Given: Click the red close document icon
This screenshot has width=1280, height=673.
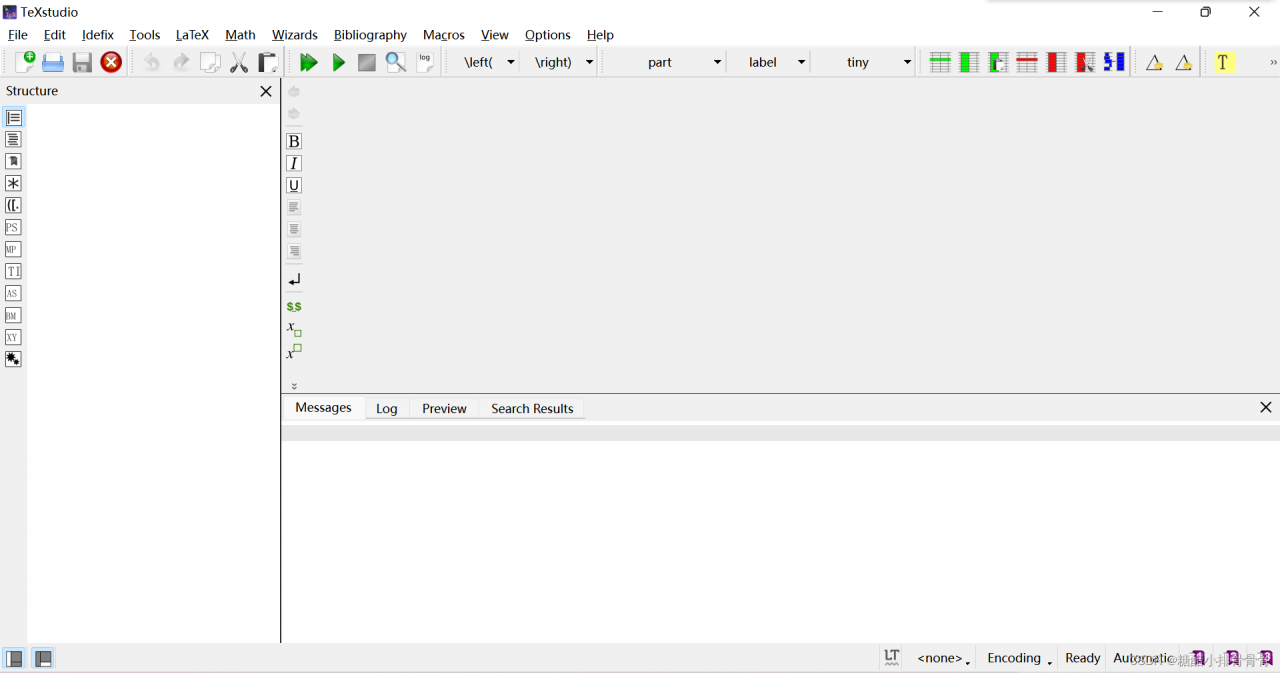Looking at the screenshot, I should pos(111,62).
